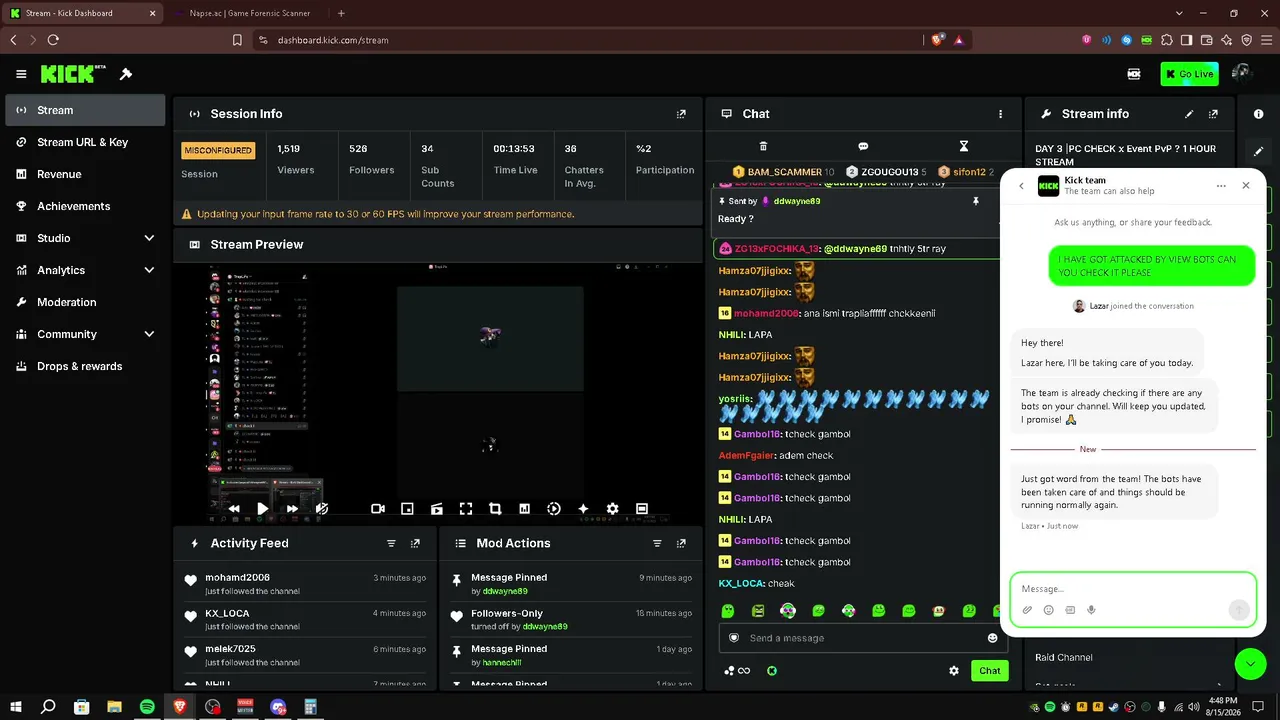
Task: Select Stream in the sidebar
Action: coord(85,110)
